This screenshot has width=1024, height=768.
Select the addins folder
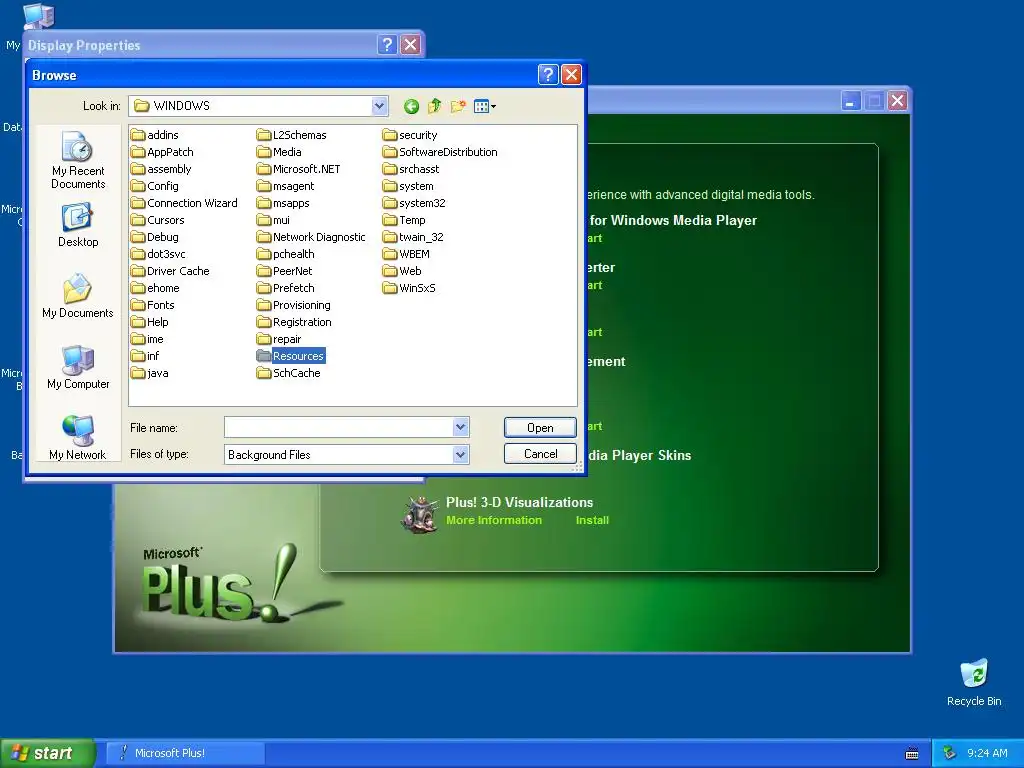pos(155,135)
